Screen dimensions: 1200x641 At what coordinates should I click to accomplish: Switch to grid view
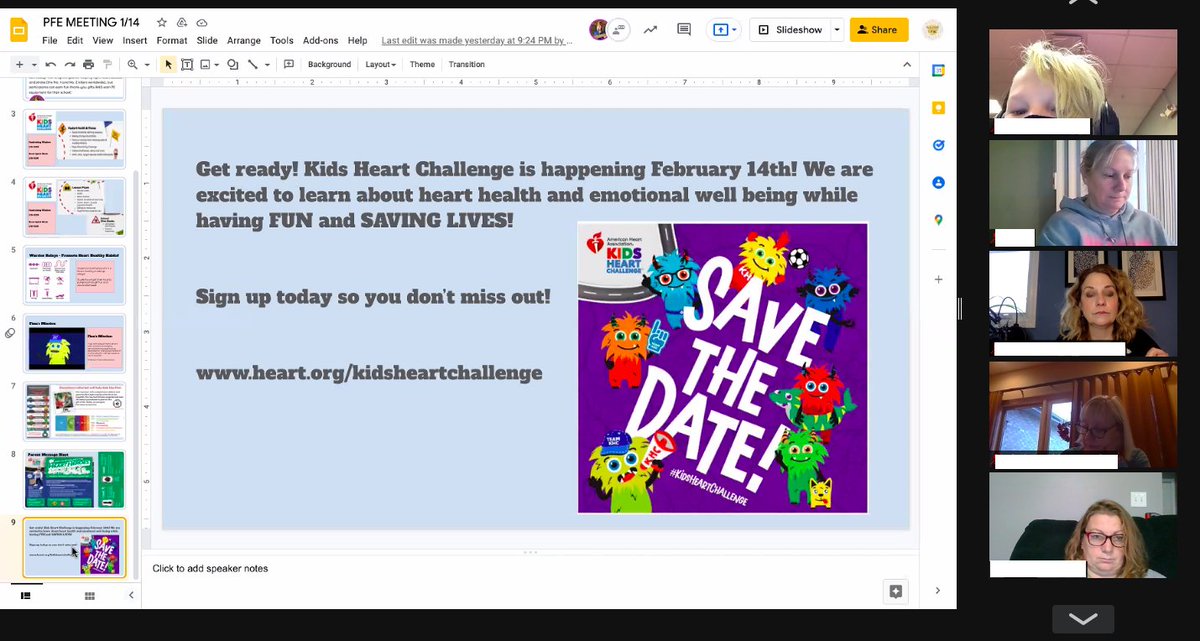[x=89, y=596]
